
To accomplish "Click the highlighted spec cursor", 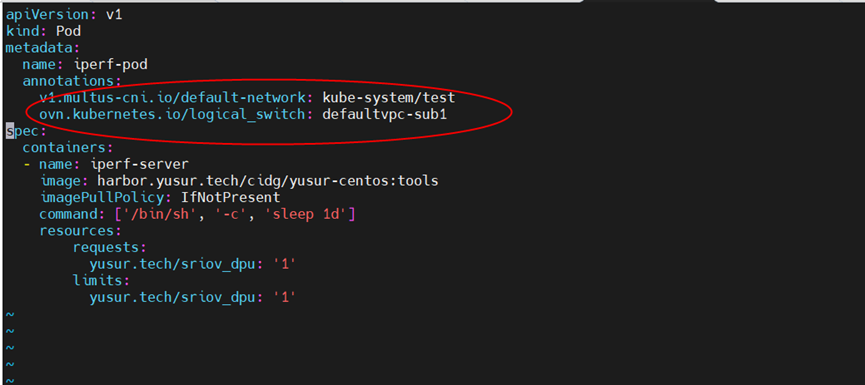I will point(9,131).
